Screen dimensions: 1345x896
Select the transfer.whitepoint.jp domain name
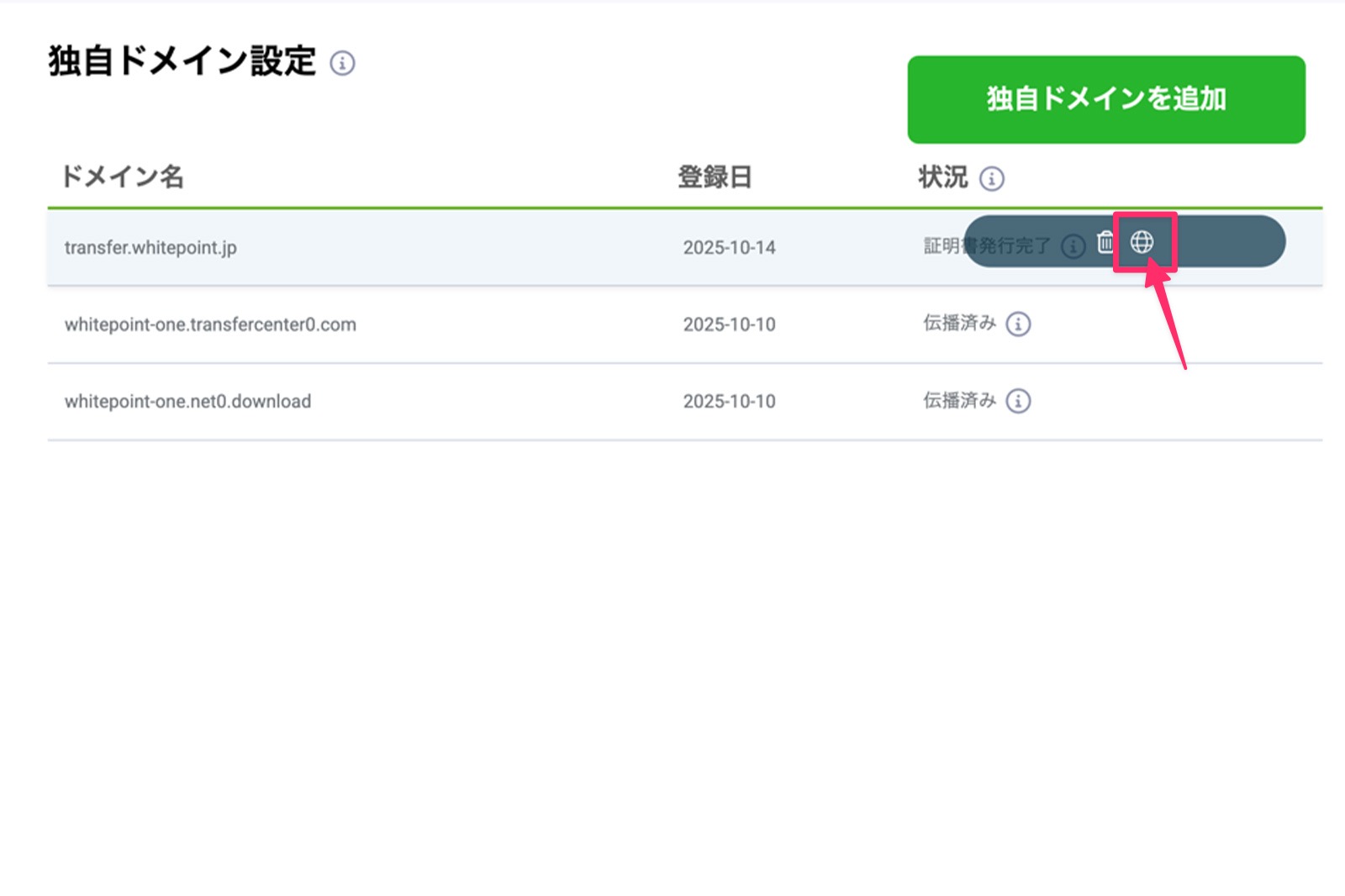(x=150, y=247)
